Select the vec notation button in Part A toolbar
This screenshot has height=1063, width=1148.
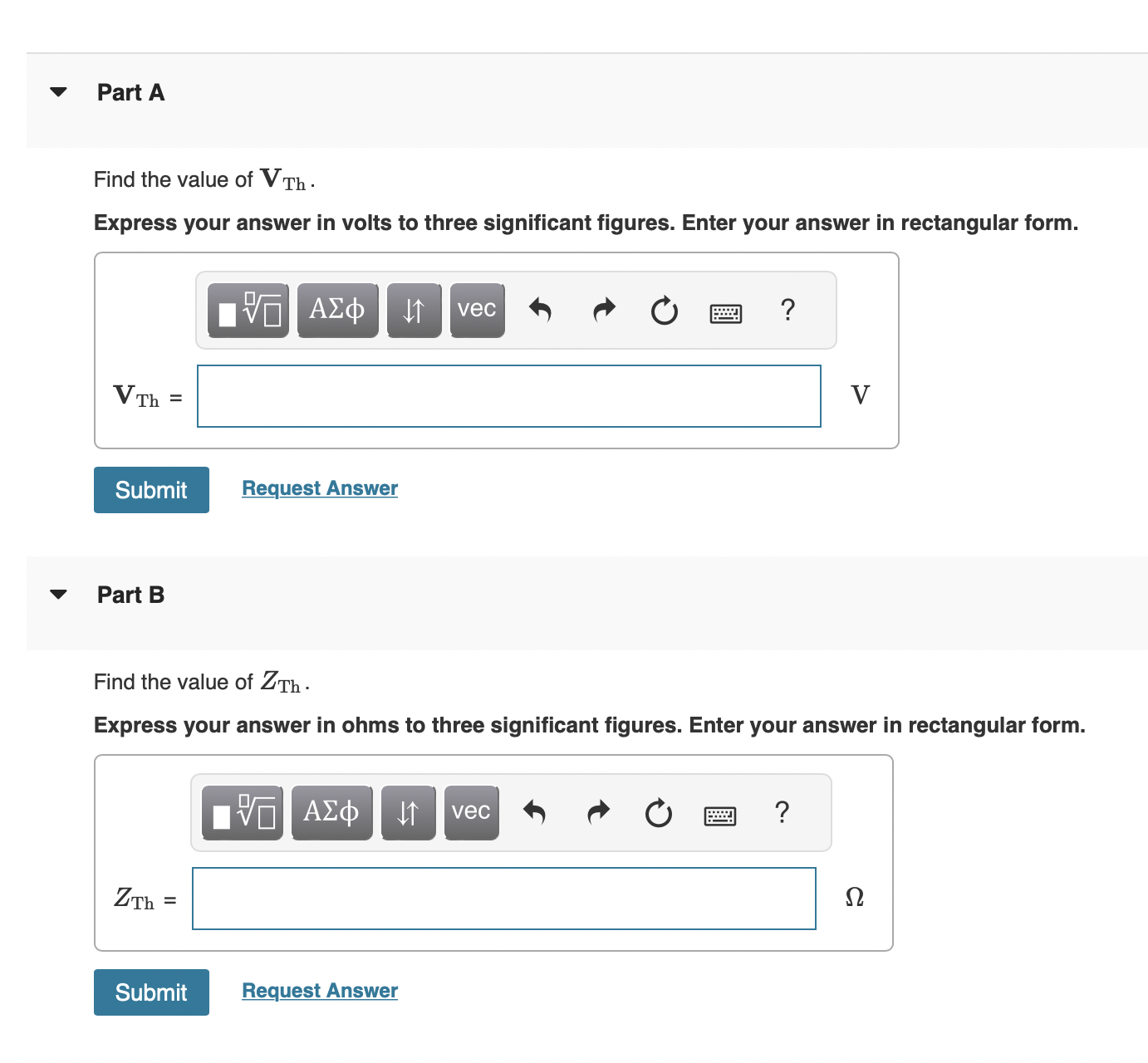coord(477,309)
